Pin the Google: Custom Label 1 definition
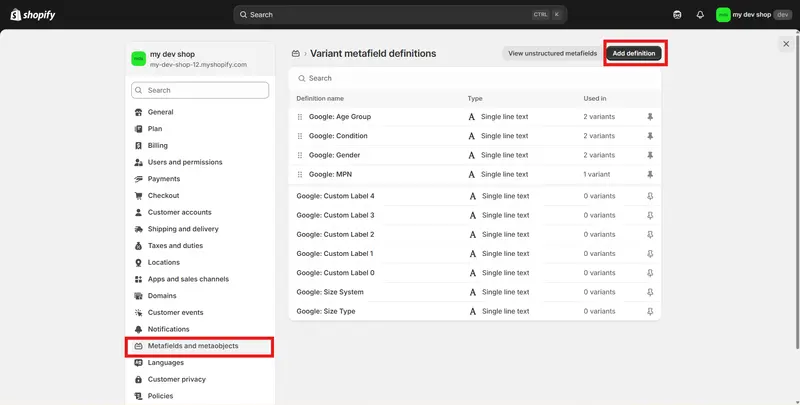 point(650,254)
